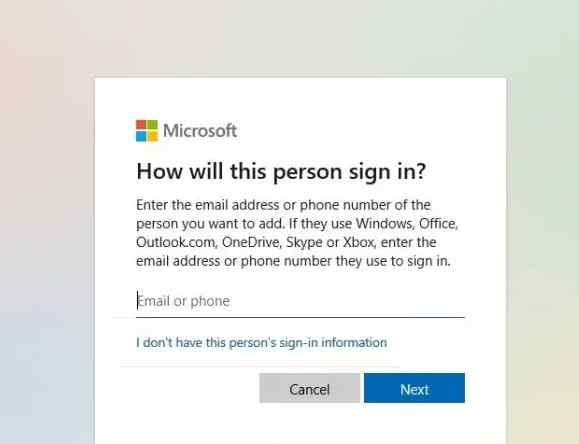Click the word "Outlook.com" in the description
579x444 pixels.
[x=176, y=242]
